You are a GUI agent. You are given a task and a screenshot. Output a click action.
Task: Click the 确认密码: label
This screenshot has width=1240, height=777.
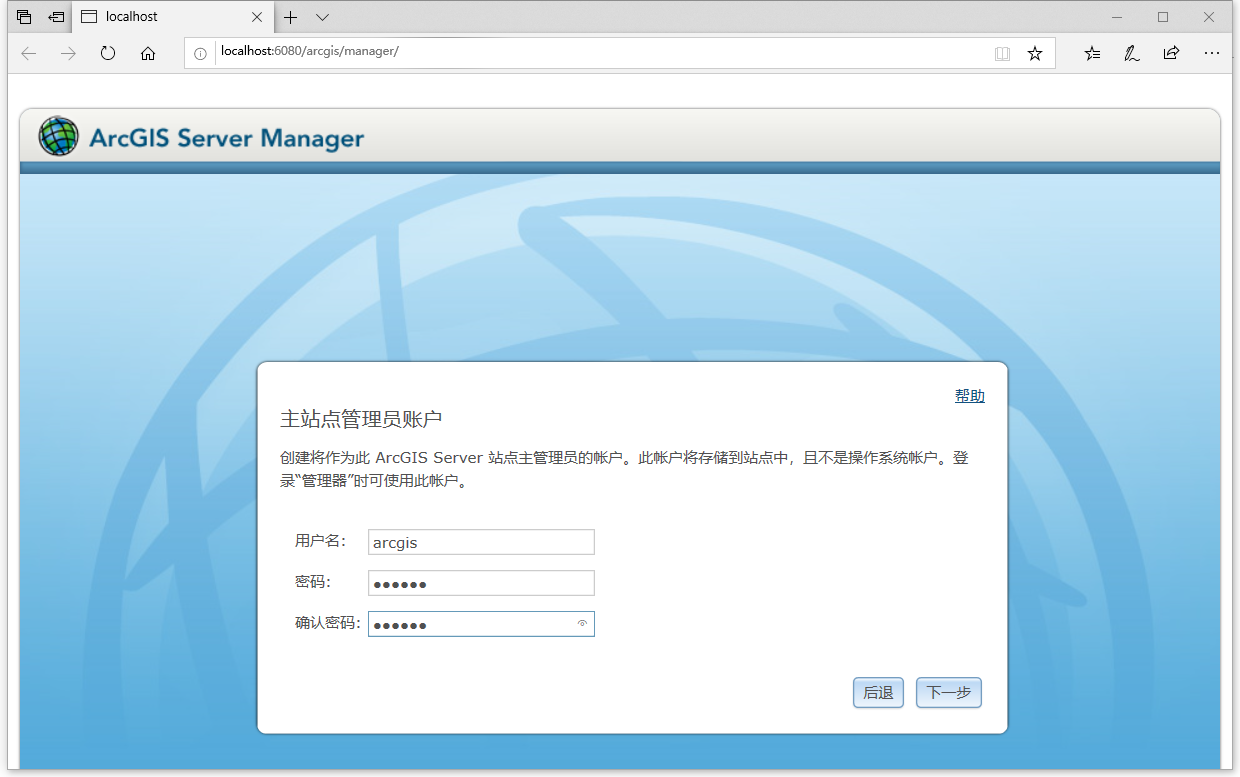pyautogui.click(x=327, y=623)
